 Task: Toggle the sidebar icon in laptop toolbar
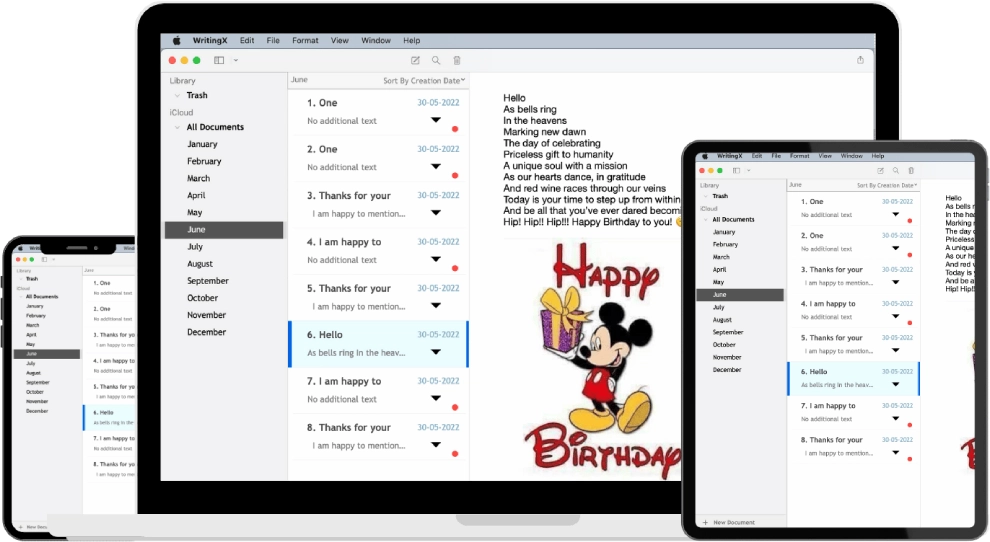point(219,60)
